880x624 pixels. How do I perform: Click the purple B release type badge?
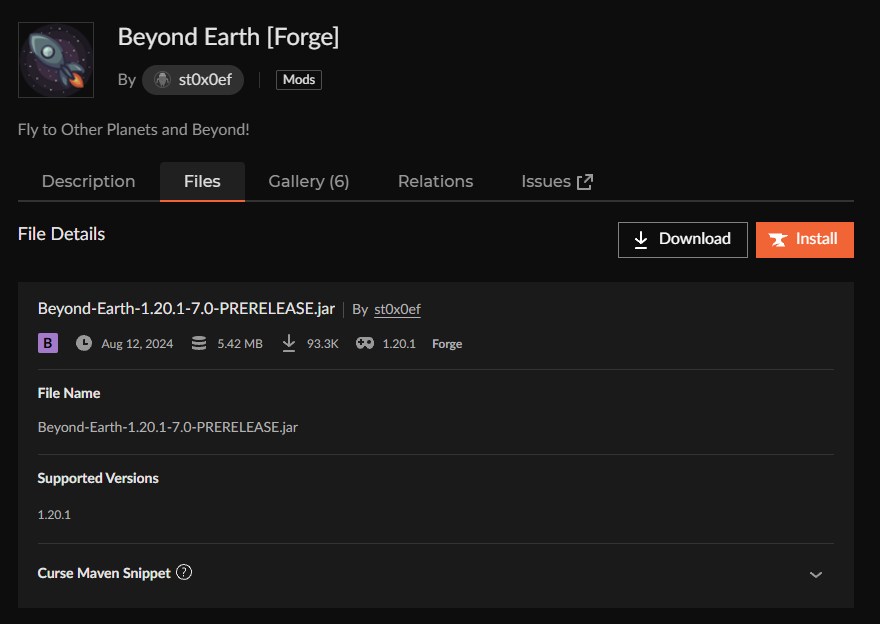[47, 343]
